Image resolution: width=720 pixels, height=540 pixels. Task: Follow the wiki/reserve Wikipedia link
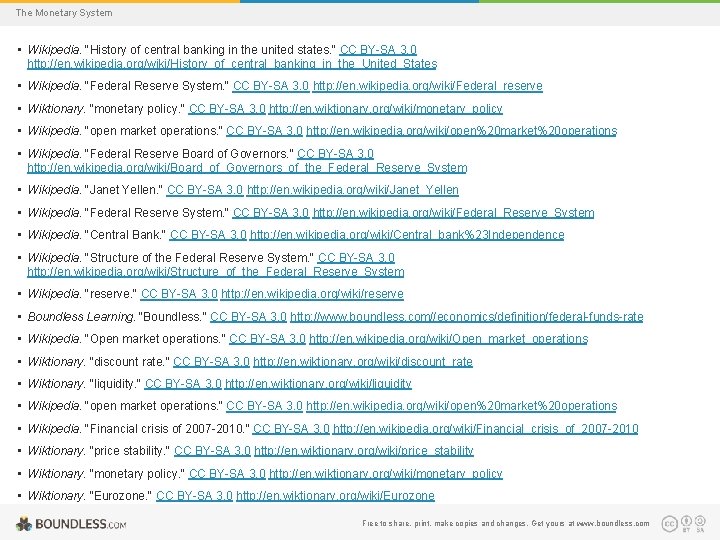click(312, 293)
